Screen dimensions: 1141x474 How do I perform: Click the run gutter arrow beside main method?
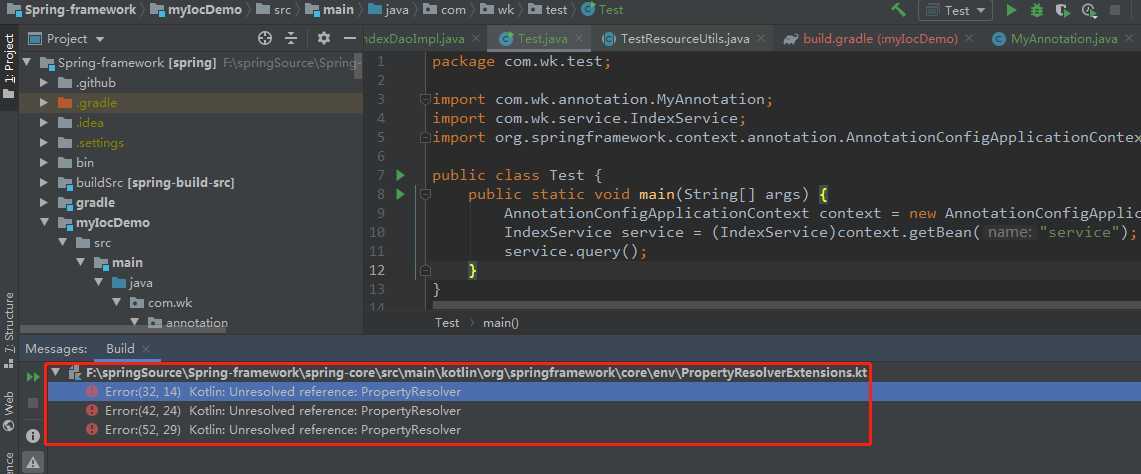tap(399, 194)
